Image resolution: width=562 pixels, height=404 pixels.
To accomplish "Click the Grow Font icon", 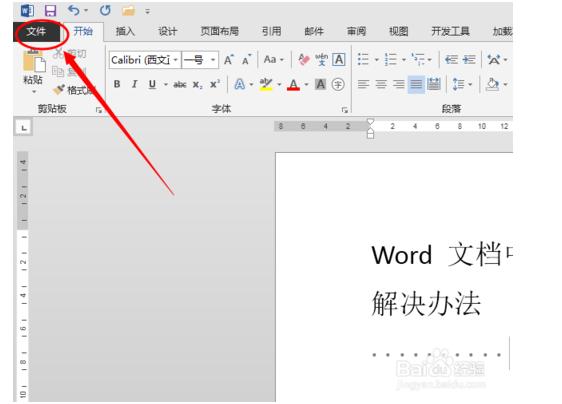I will (x=229, y=60).
